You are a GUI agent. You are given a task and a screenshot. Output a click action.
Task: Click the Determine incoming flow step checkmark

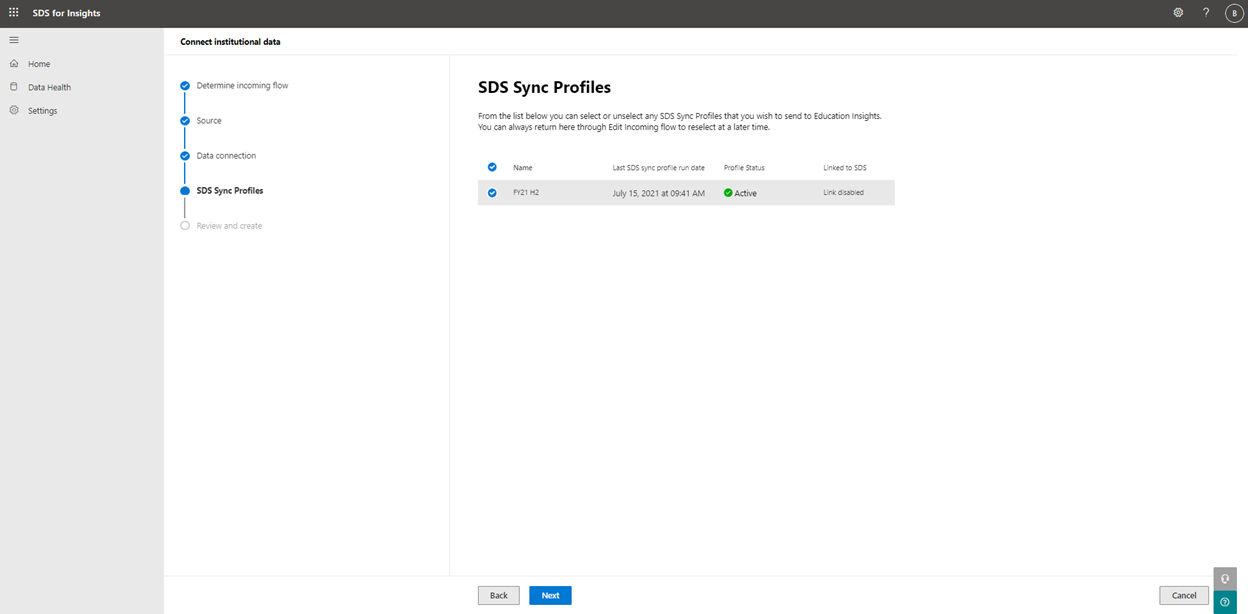[x=185, y=86]
